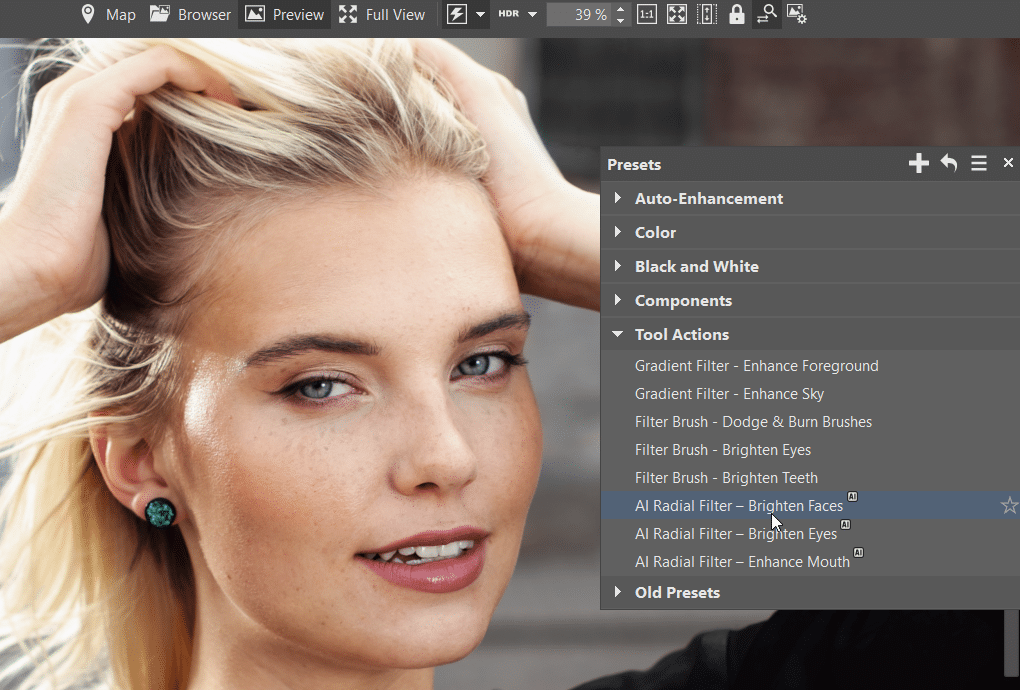Switch to the Browser tab
The image size is (1020, 690).
coord(189,14)
